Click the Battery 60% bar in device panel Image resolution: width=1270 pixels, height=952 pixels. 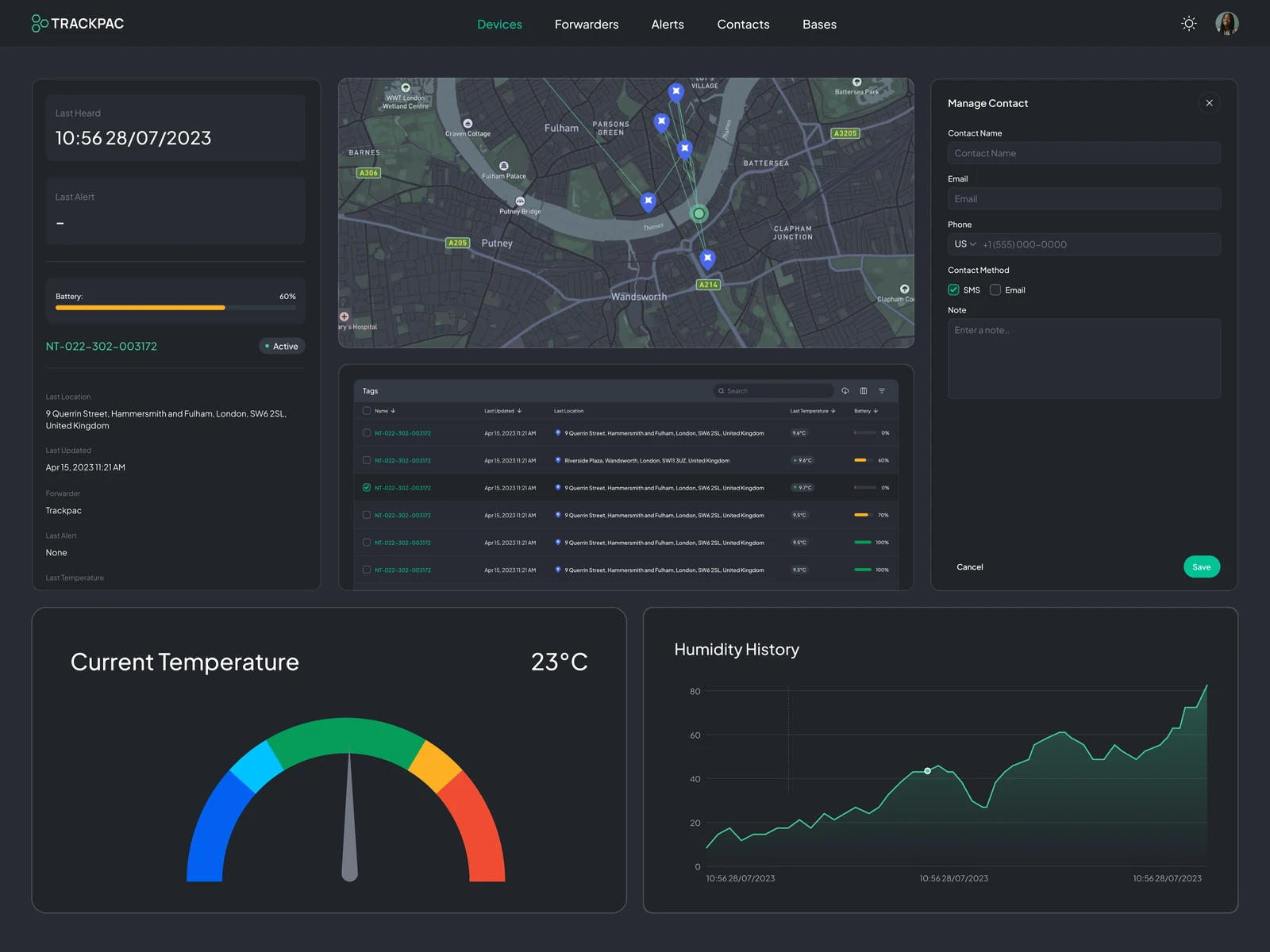tap(175, 307)
